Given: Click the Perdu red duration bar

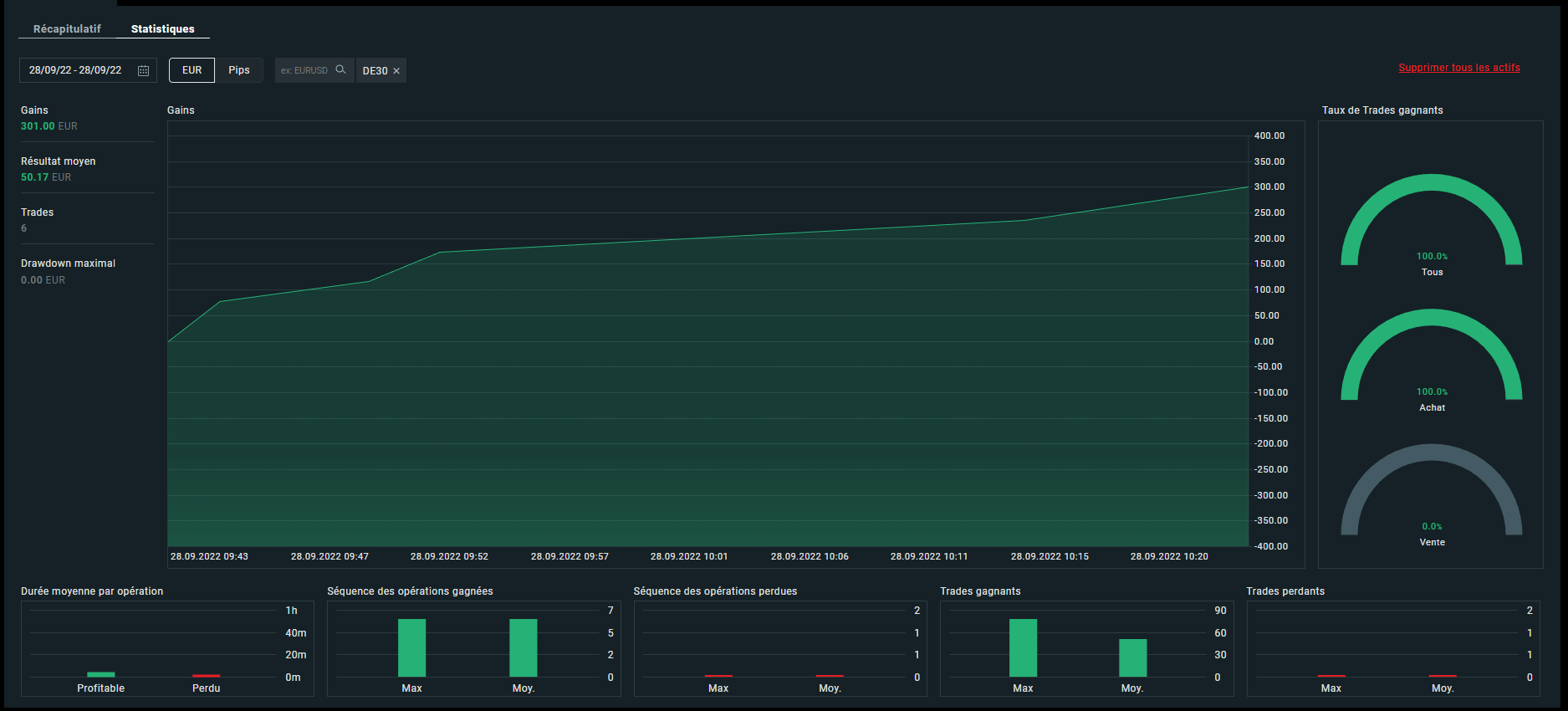Looking at the screenshot, I should click(207, 676).
